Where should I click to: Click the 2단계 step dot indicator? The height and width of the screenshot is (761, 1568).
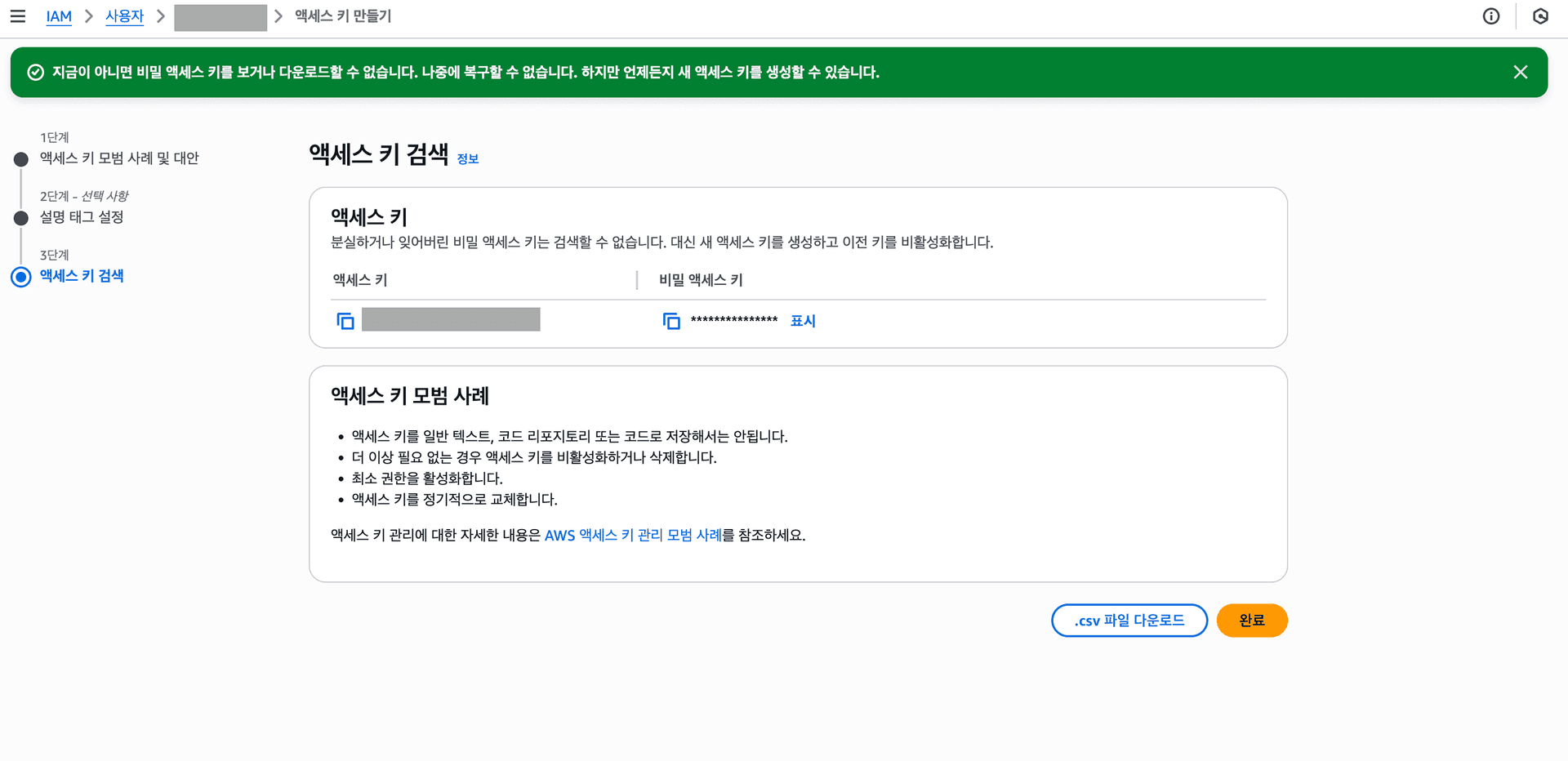click(20, 217)
